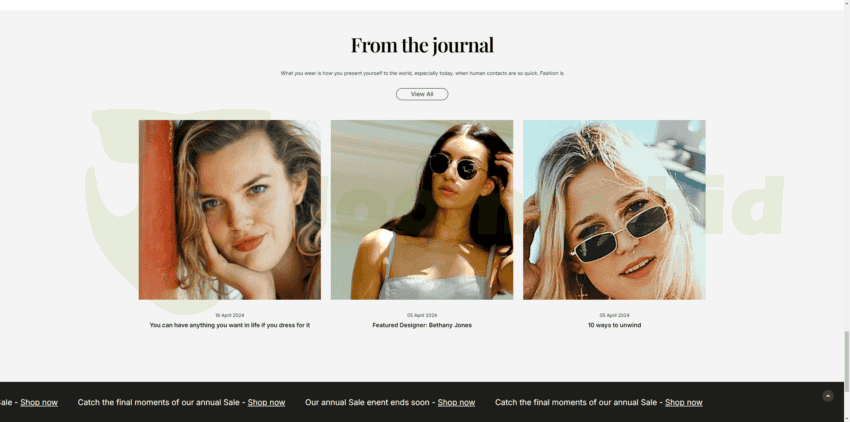850x422 pixels.
Task: Click 'Our annual Sale enent ends soon' text
Action: pos(368,402)
